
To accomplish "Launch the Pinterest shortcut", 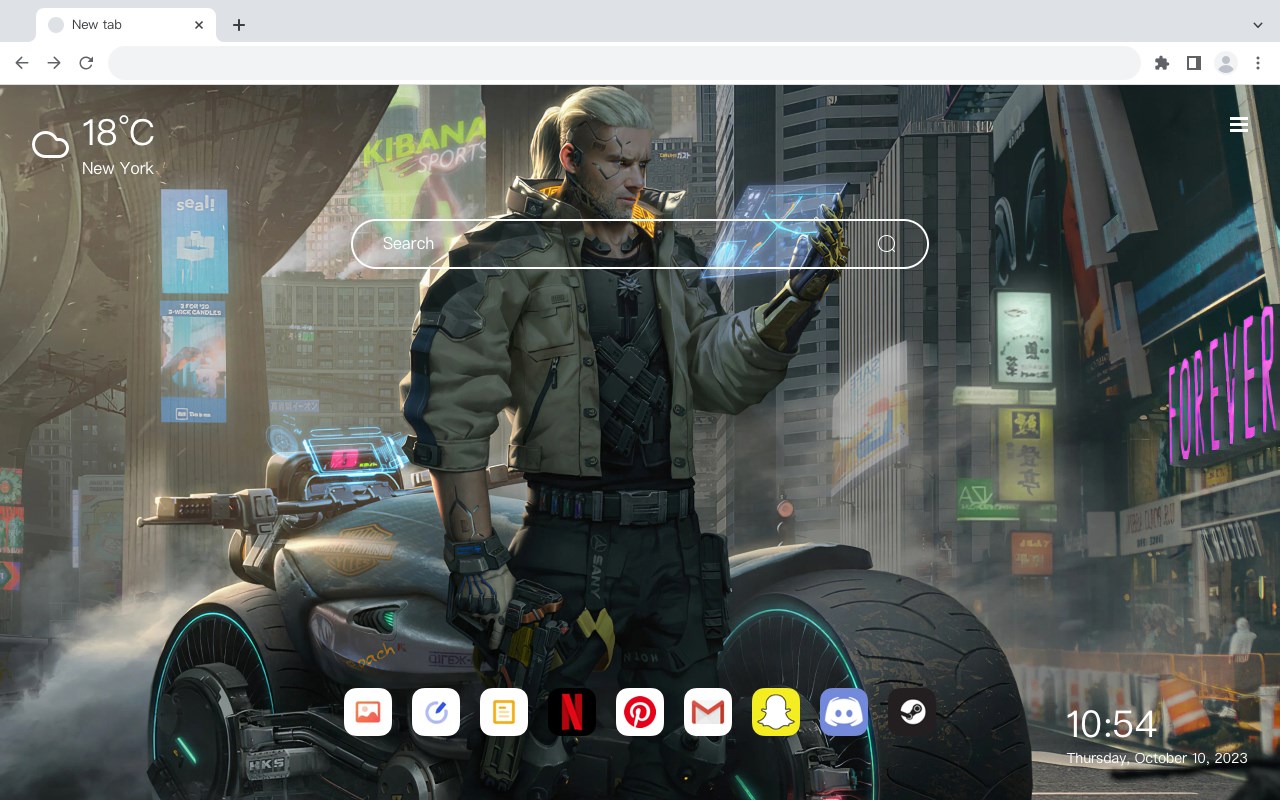I will tap(640, 712).
